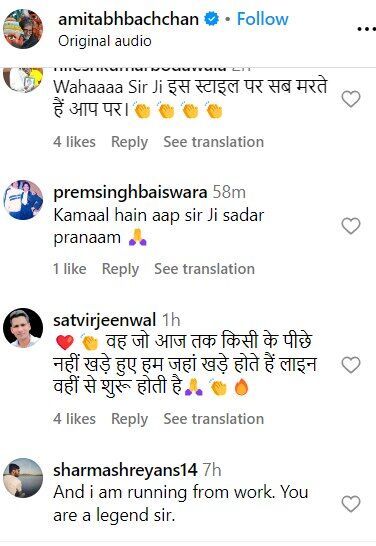Screen dimensions: 376x546
Task: See translation of satvirjeenwal's Hindi comment
Action: [214, 419]
